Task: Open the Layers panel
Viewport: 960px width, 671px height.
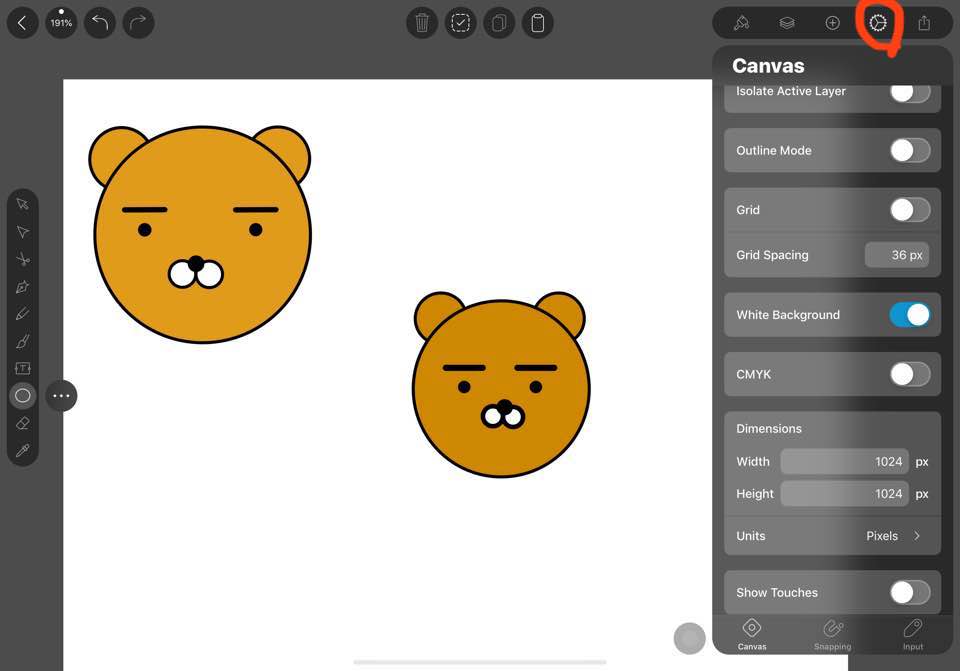Action: tap(787, 23)
